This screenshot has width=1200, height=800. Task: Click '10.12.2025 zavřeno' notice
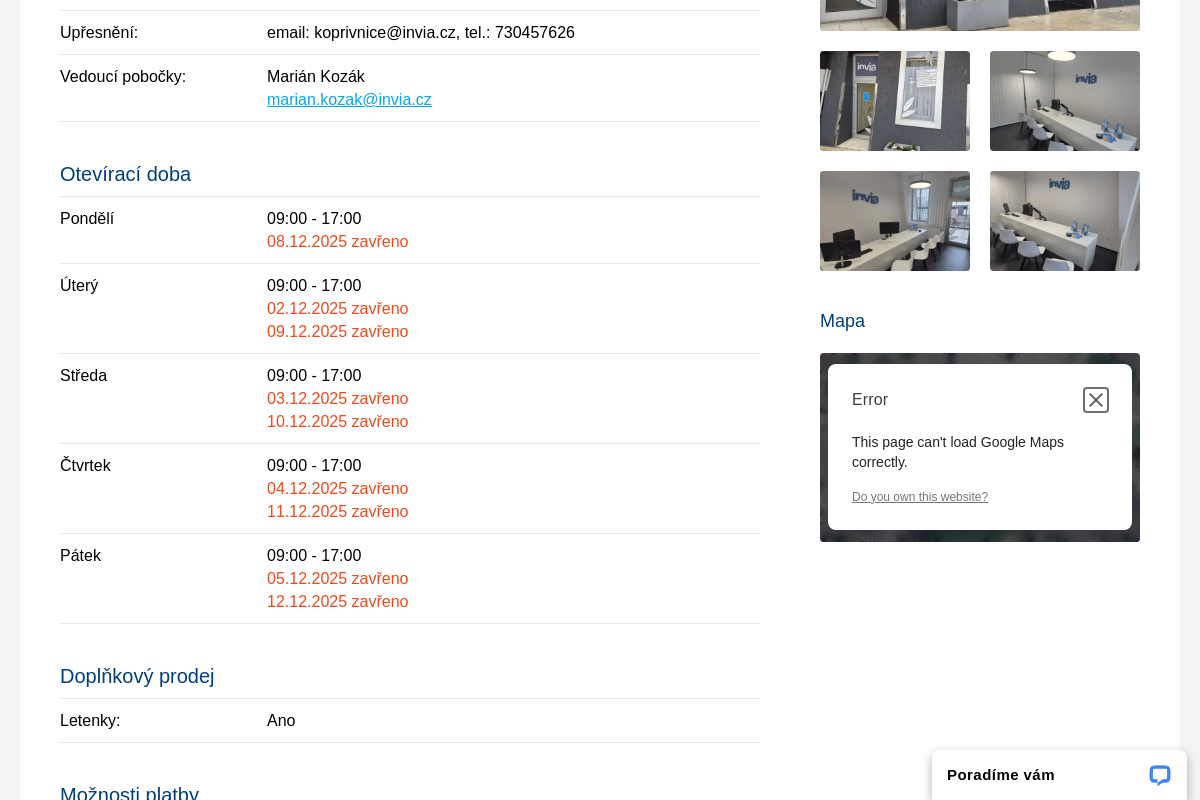click(x=337, y=422)
